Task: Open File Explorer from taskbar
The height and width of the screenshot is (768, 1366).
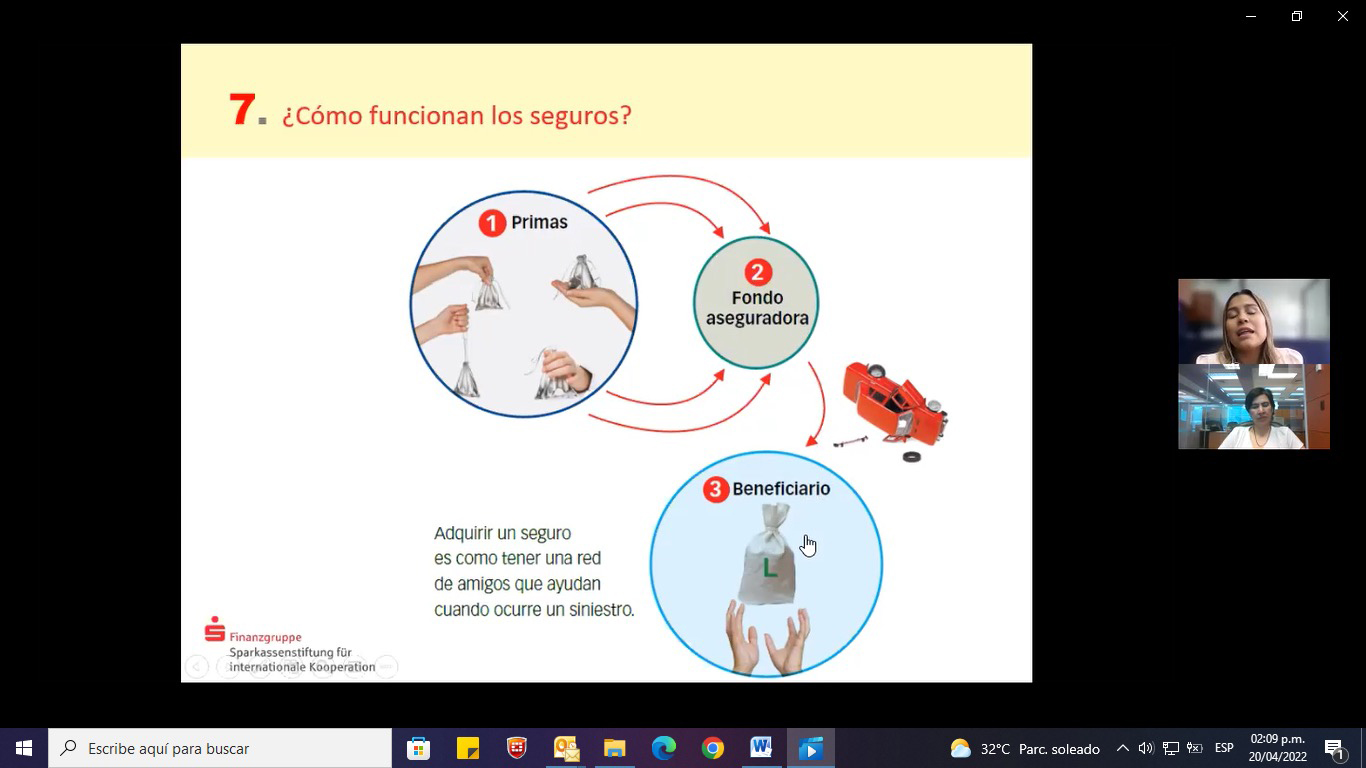Action: click(x=614, y=748)
